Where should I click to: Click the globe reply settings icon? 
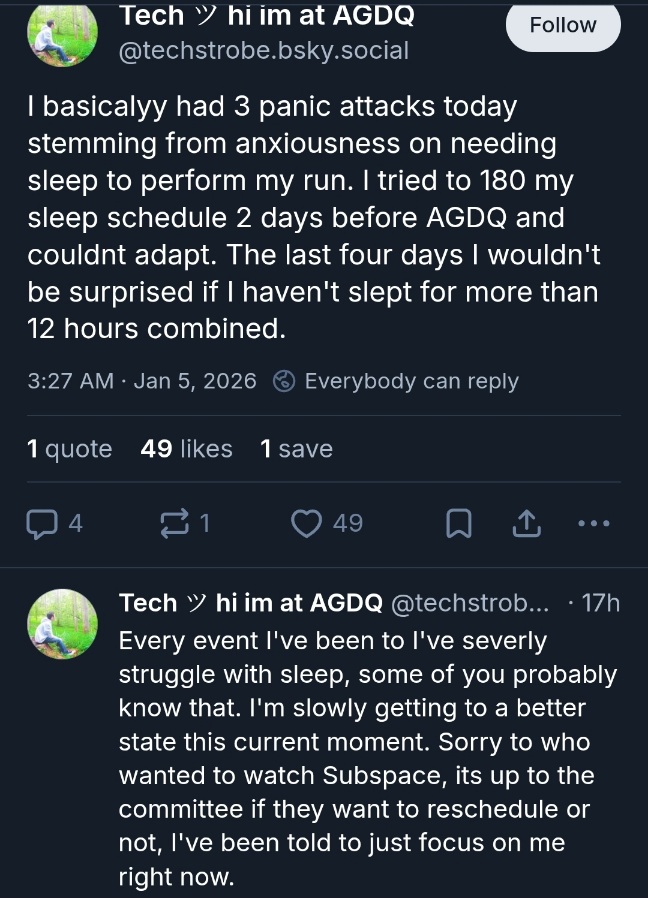285,381
